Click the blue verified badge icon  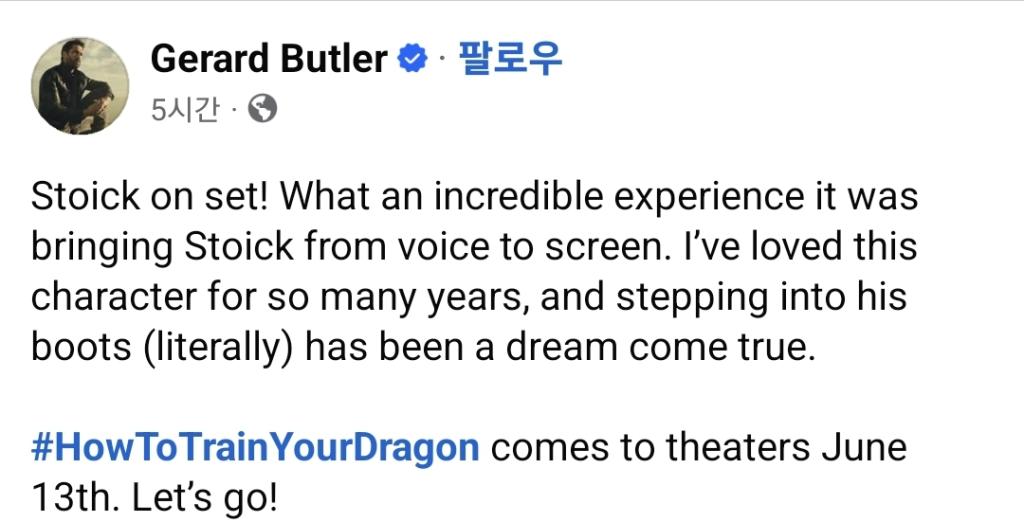413,59
